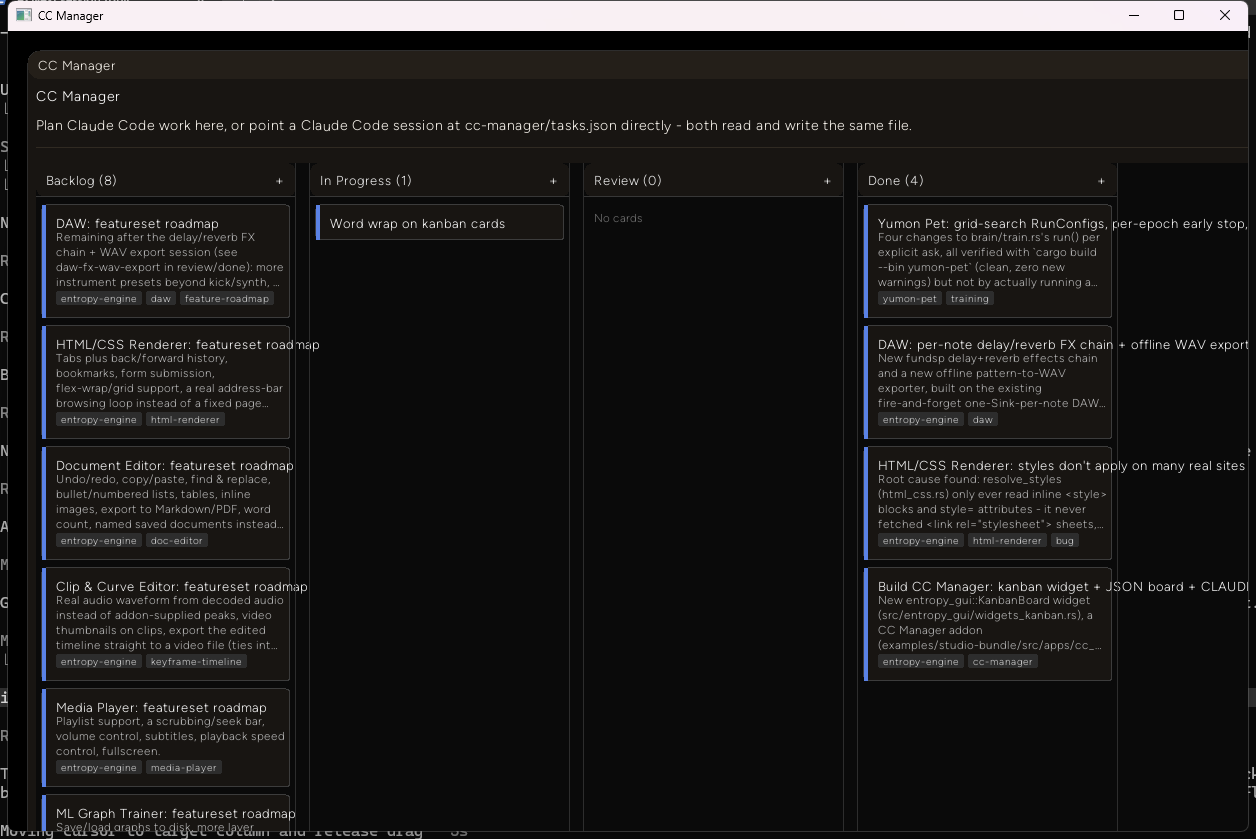Click the 'feature-roadmap' tag

coord(227,299)
